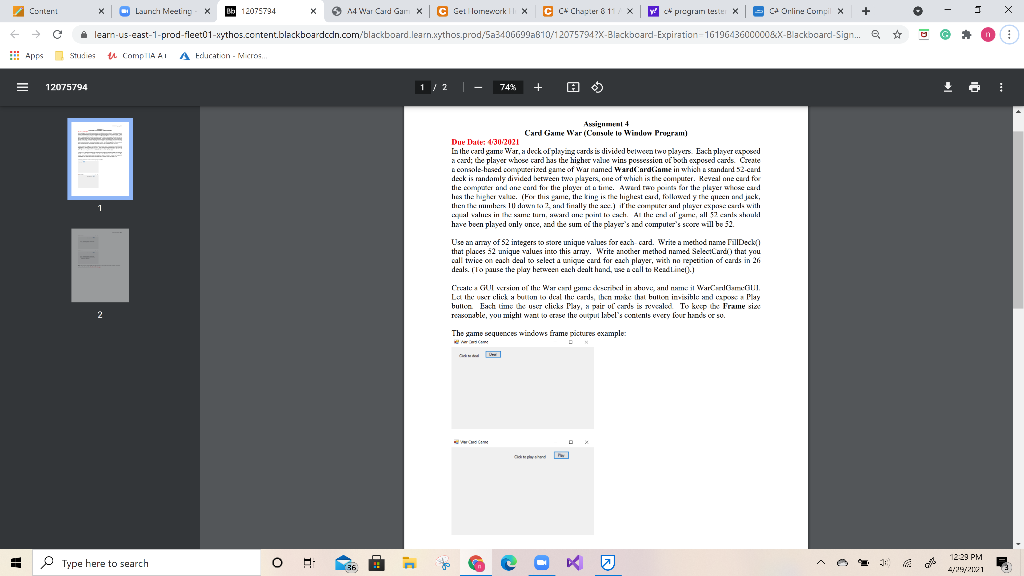This screenshot has width=1024, height=576.
Task: Download the PDF file
Action: [x=948, y=87]
